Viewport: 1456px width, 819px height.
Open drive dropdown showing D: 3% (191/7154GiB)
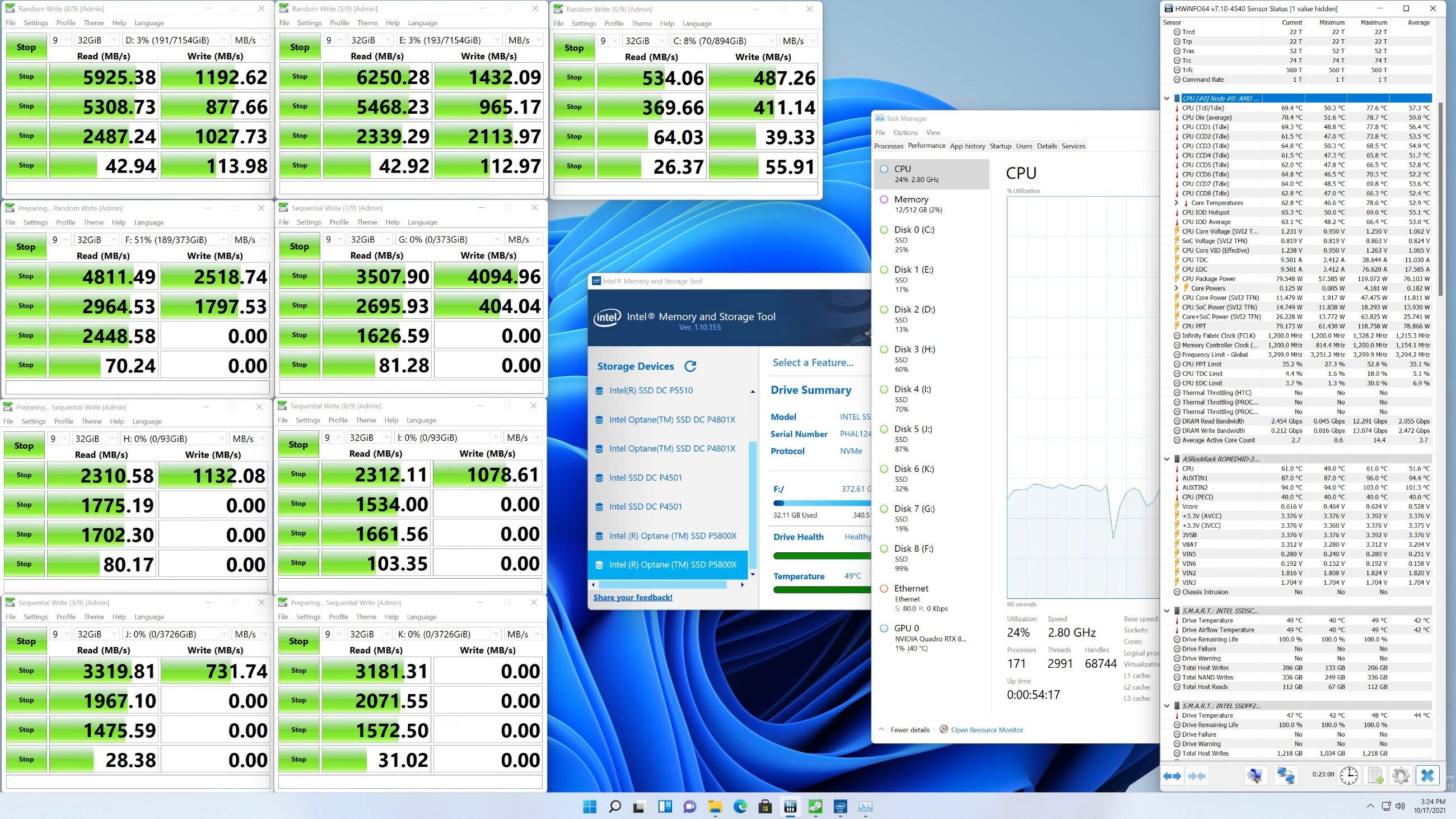coord(175,40)
